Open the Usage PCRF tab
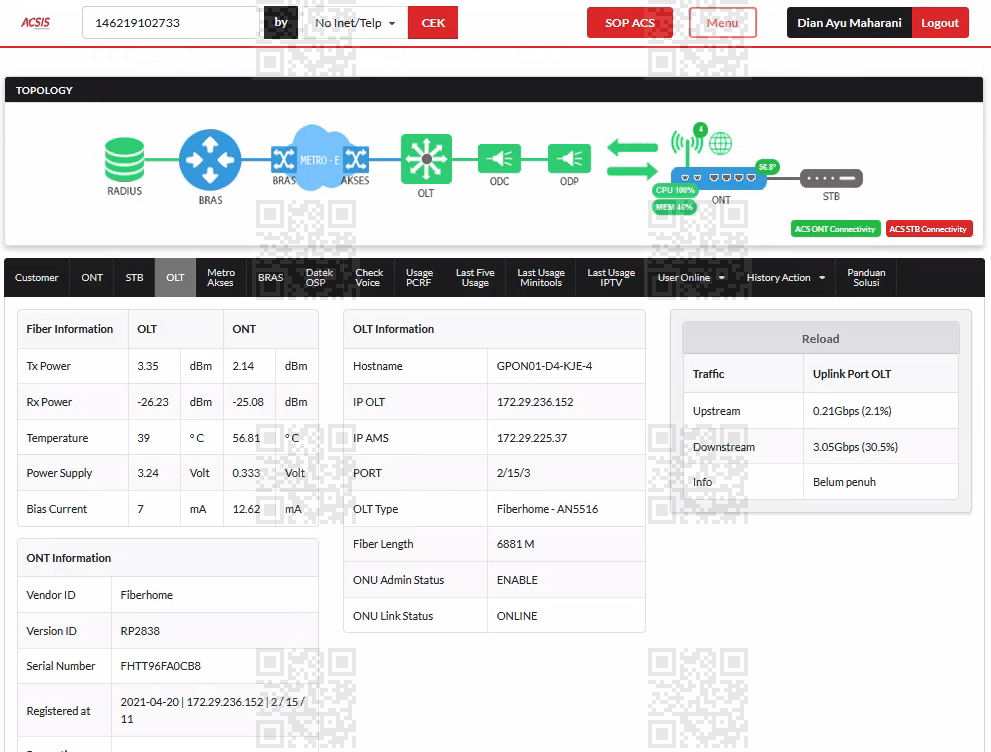 pyautogui.click(x=420, y=277)
